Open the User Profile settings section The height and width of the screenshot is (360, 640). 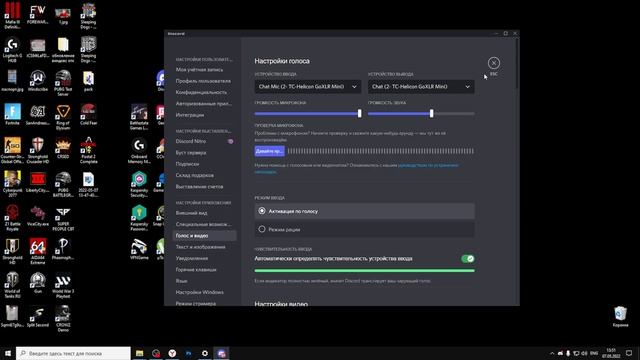tap(203, 81)
